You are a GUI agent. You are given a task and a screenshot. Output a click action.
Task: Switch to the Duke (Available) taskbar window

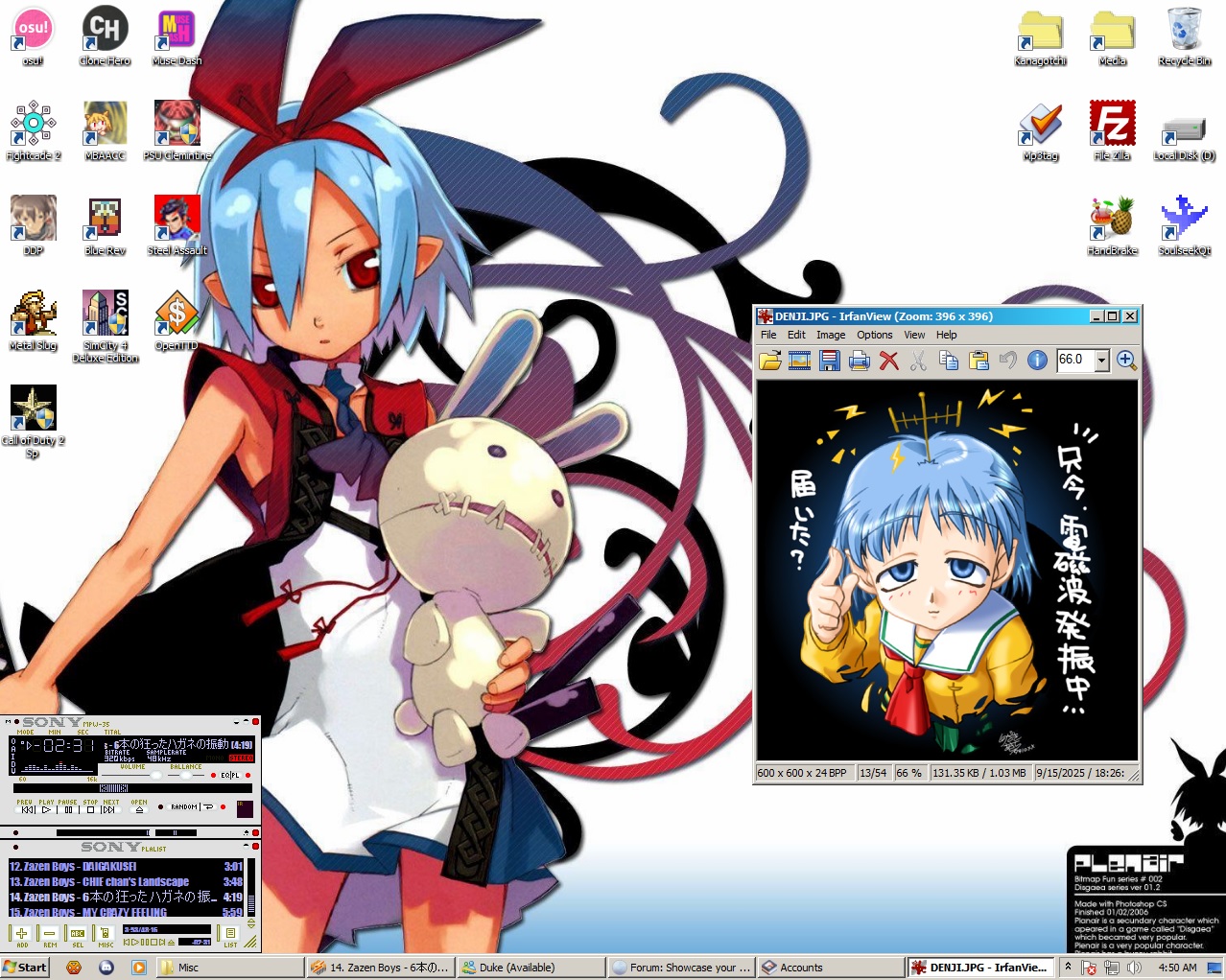[x=530, y=967]
